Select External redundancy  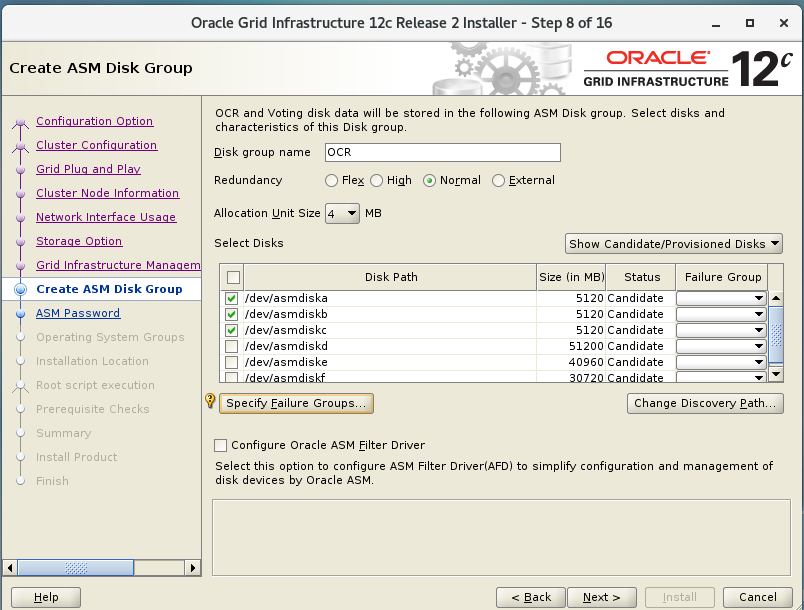498,180
